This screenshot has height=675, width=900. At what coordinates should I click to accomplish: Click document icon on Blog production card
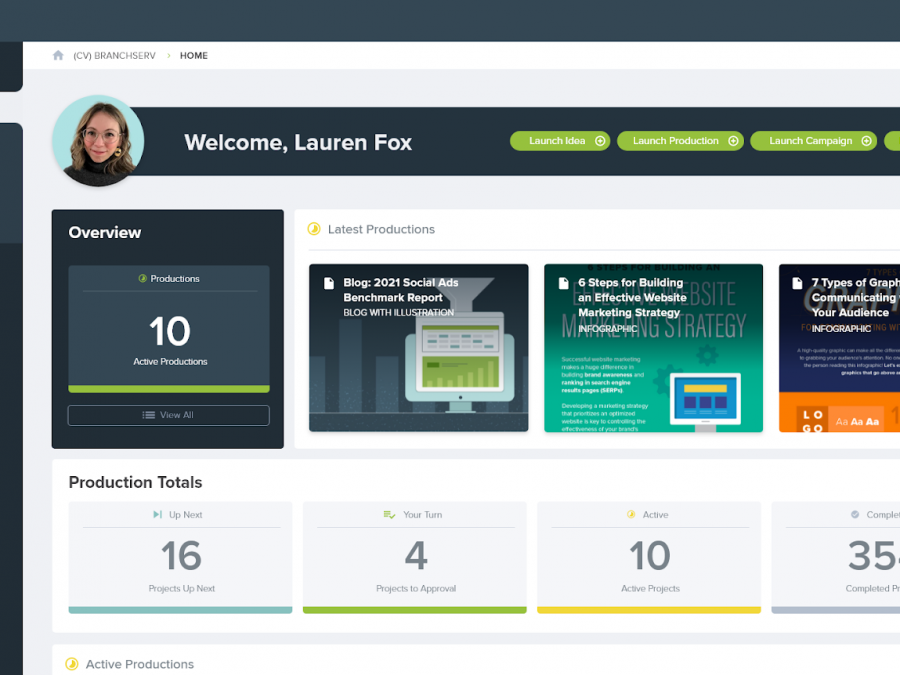point(329,284)
